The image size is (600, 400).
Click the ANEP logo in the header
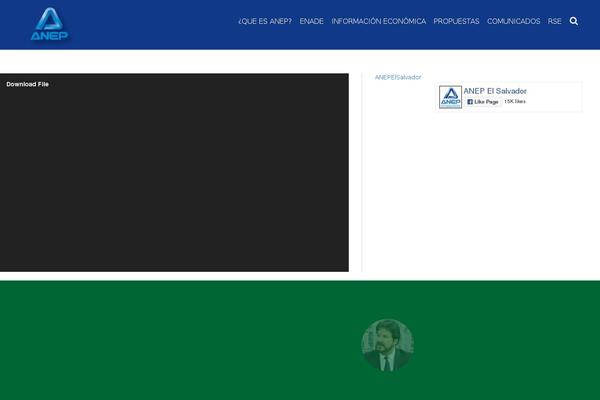[x=49, y=24]
